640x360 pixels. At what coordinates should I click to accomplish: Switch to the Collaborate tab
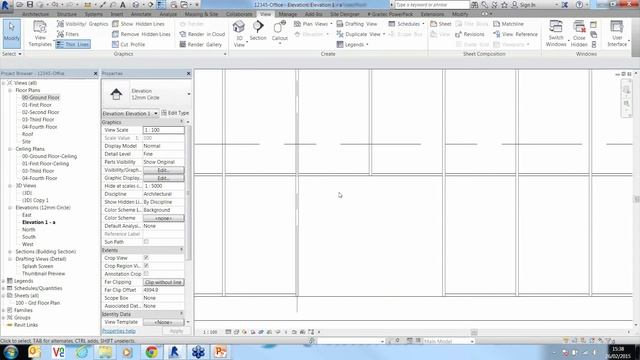pos(239,14)
